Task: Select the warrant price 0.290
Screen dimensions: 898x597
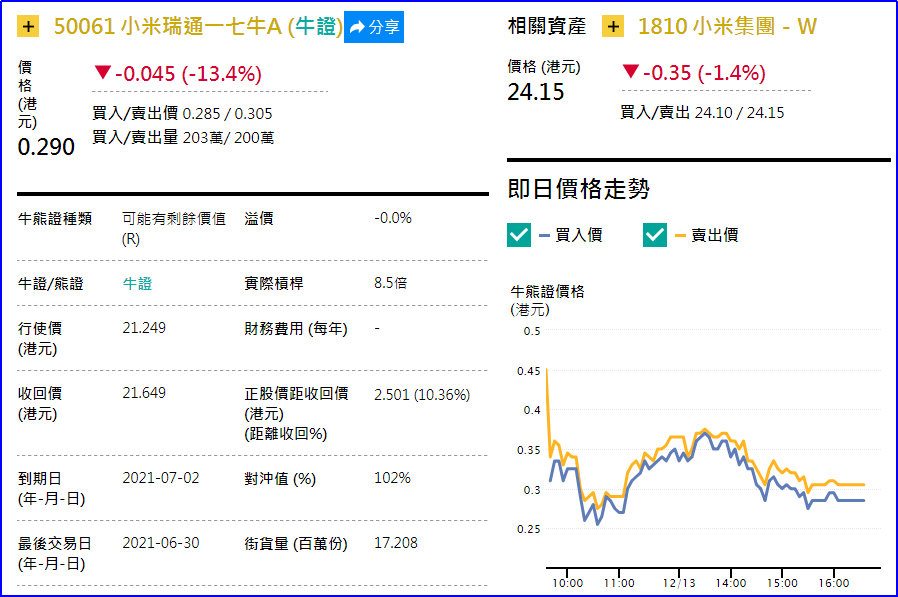Action: coord(46,147)
